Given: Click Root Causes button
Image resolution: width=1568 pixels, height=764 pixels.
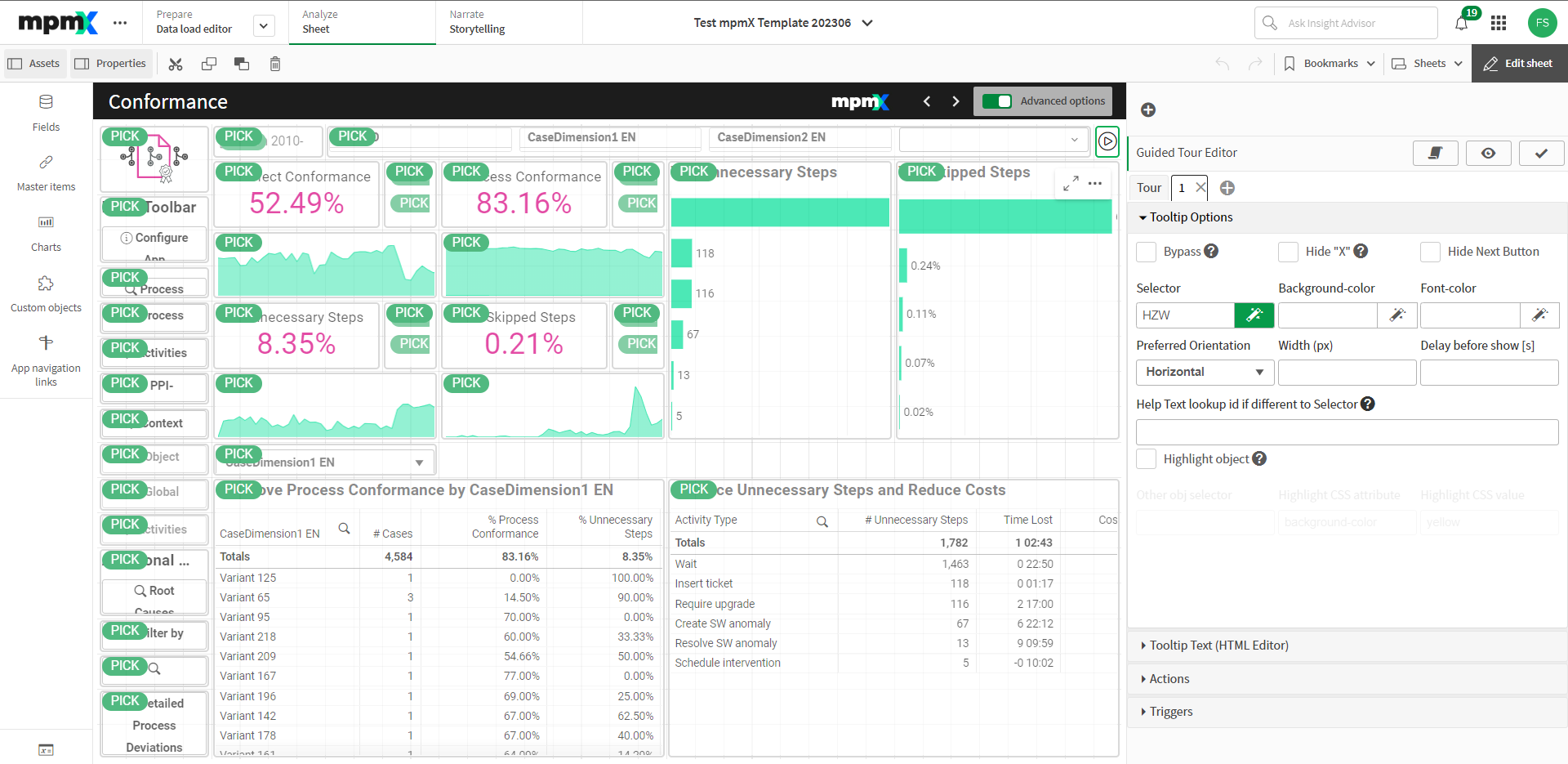Looking at the screenshot, I should point(154,597).
